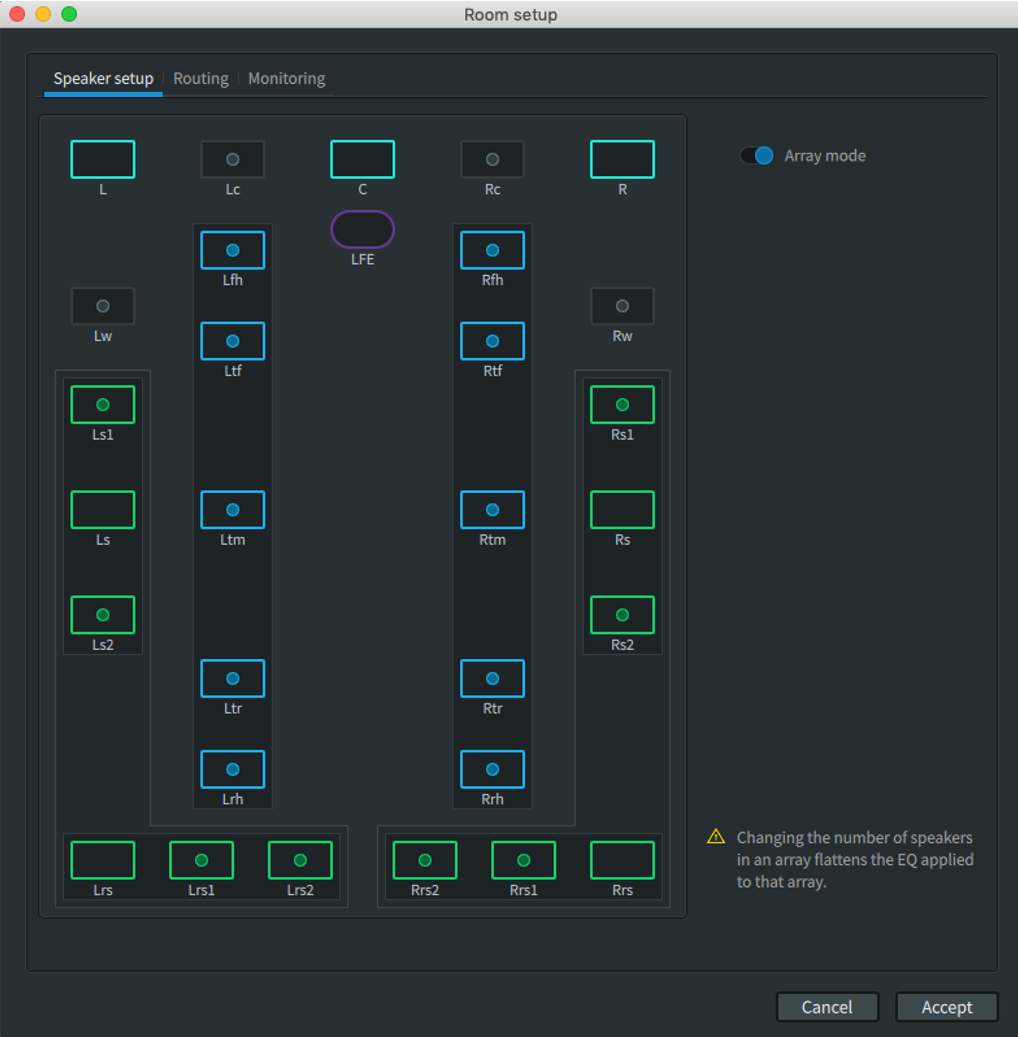Image resolution: width=1018 pixels, height=1037 pixels.
Task: Enable the Rc speaker
Action: (492, 159)
